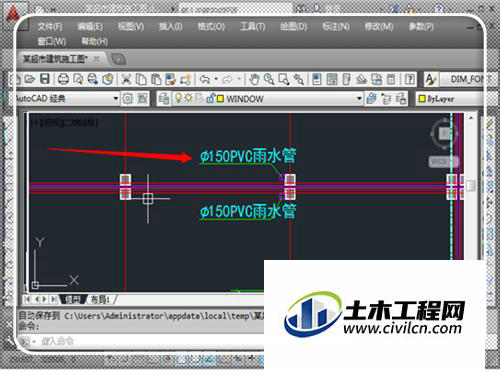The image size is (500, 370).
Task: Click ByLayer yellow color swatch
Action: 422,99
